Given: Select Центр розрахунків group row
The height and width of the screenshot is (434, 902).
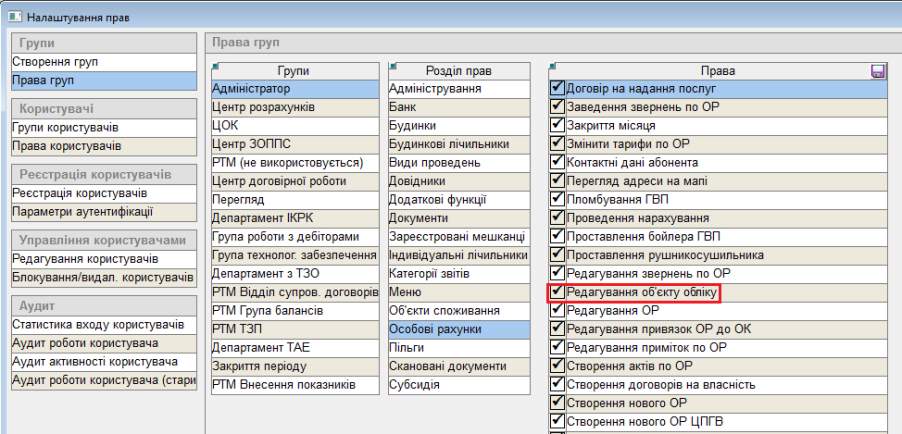Looking at the screenshot, I should click(295, 108).
